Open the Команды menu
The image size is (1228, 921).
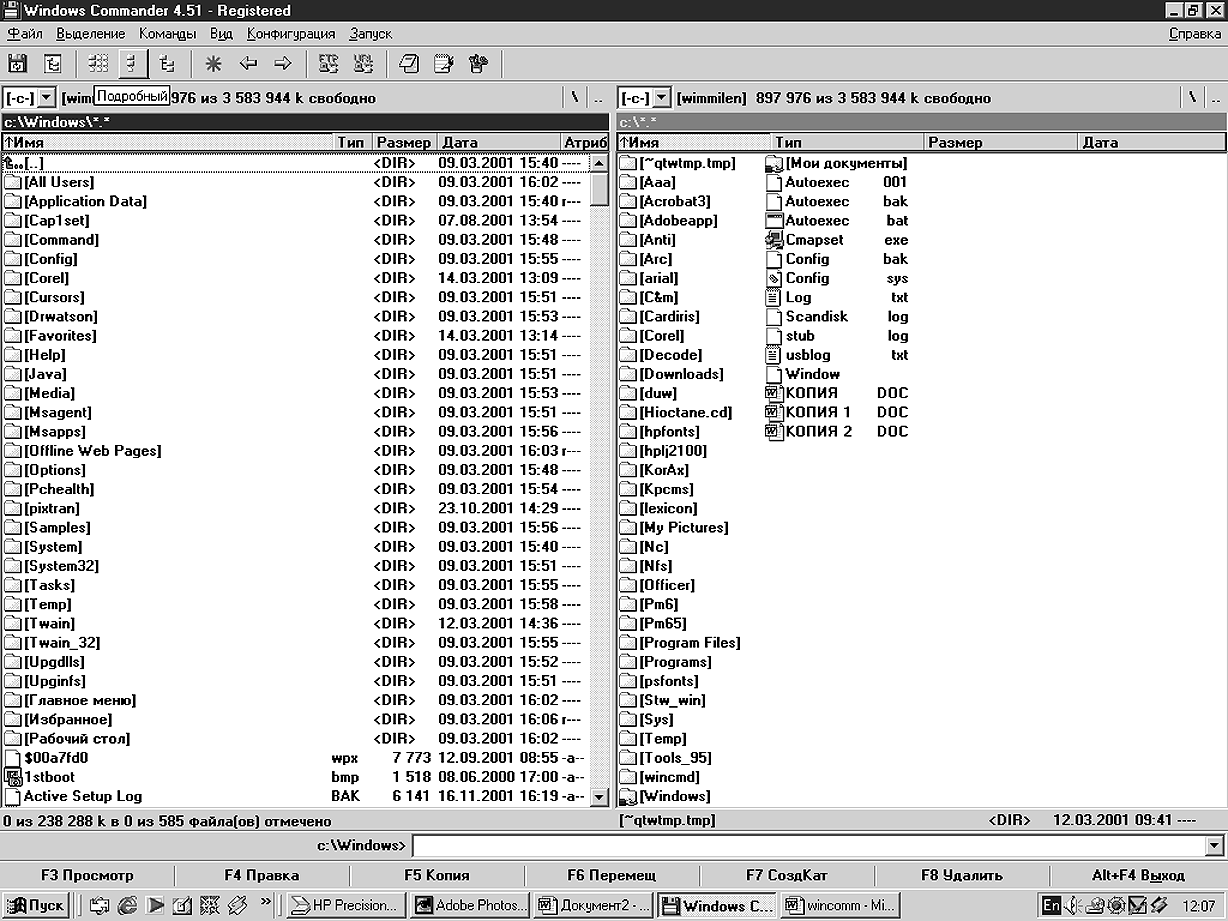pyautogui.click(x=167, y=34)
